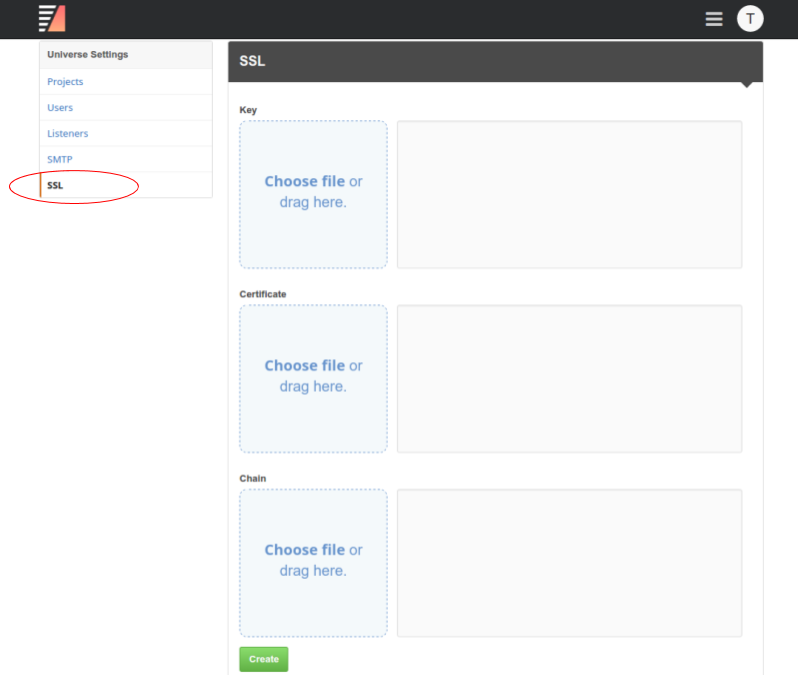Click the striped logo in the top bar
This screenshot has width=798, height=678.
[x=52, y=18]
